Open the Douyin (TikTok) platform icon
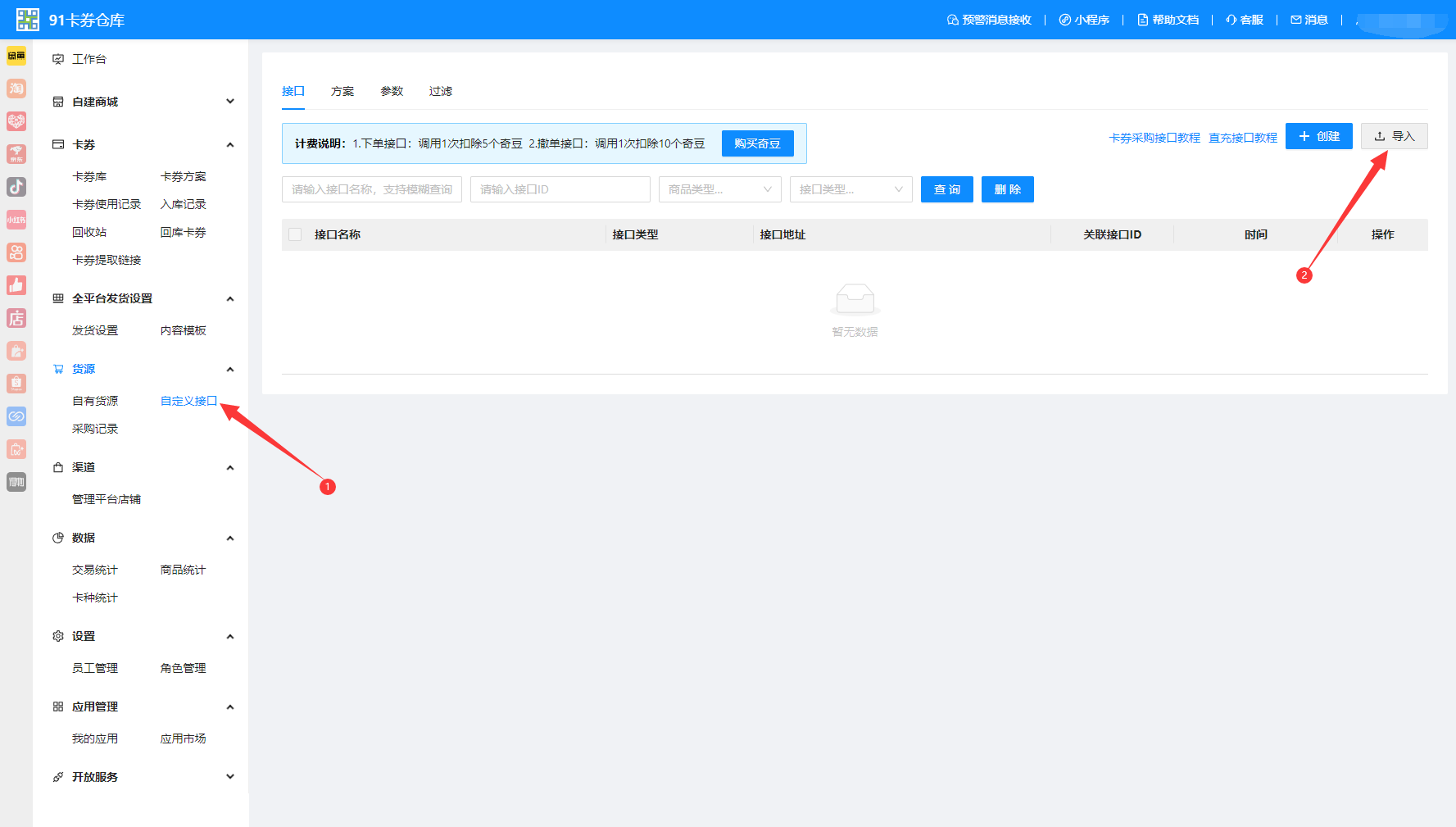 click(16, 187)
